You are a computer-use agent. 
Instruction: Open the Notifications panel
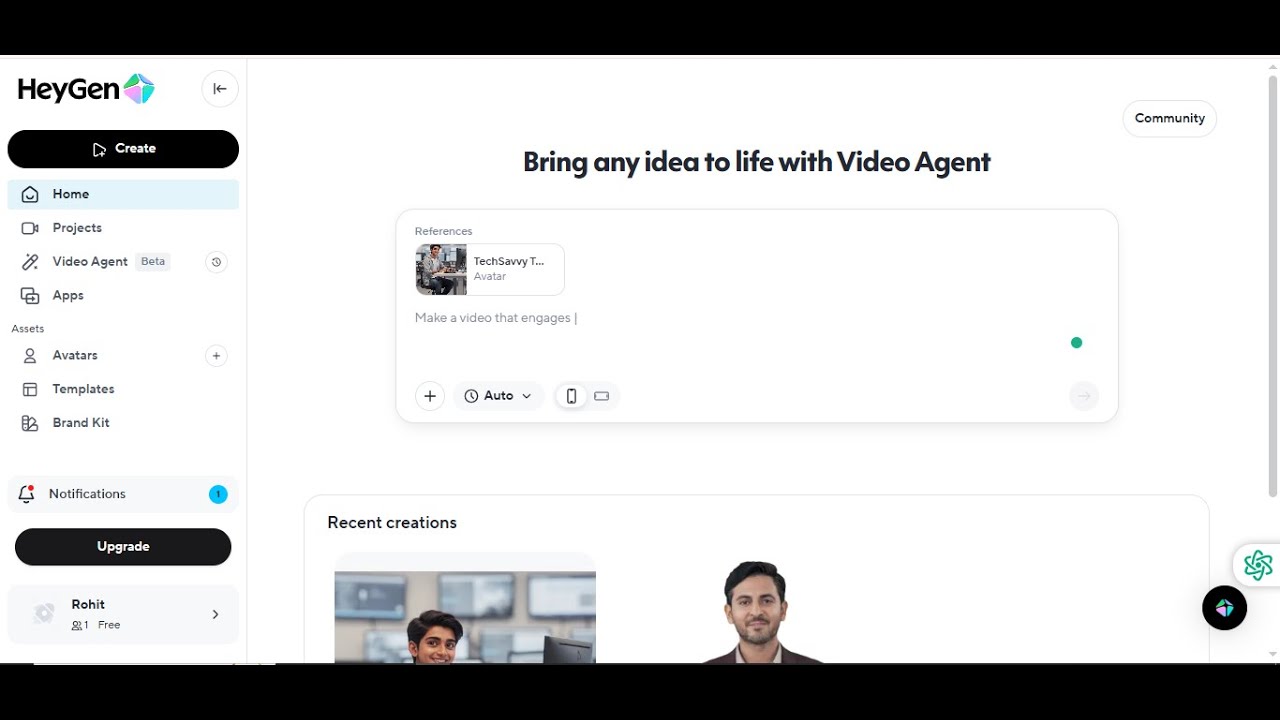123,494
